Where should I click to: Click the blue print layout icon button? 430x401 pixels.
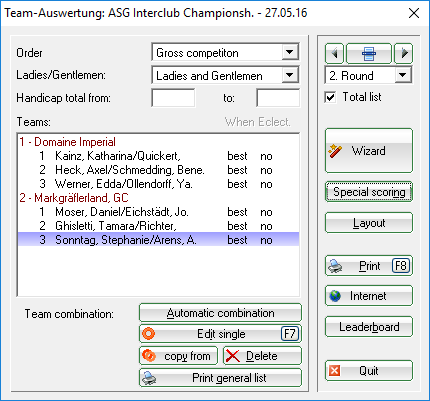pyautogui.click(x=369, y=53)
